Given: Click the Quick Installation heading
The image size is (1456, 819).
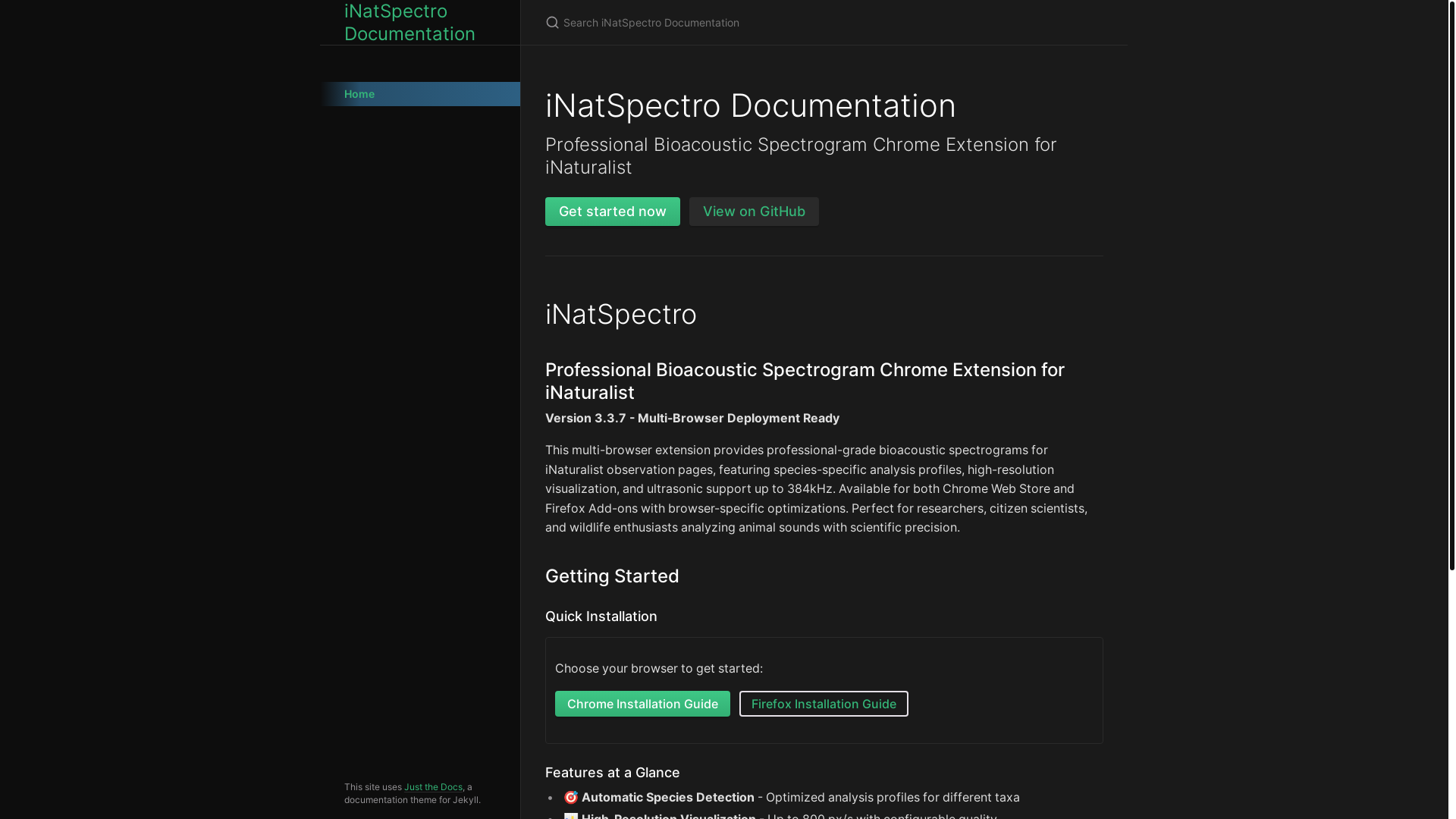Looking at the screenshot, I should 601,617.
